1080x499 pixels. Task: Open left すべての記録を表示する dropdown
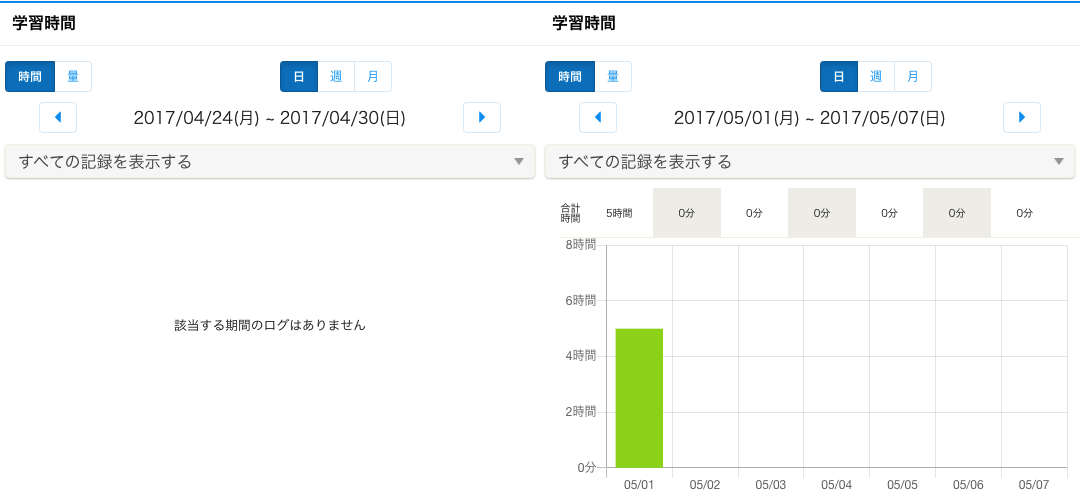(x=270, y=161)
